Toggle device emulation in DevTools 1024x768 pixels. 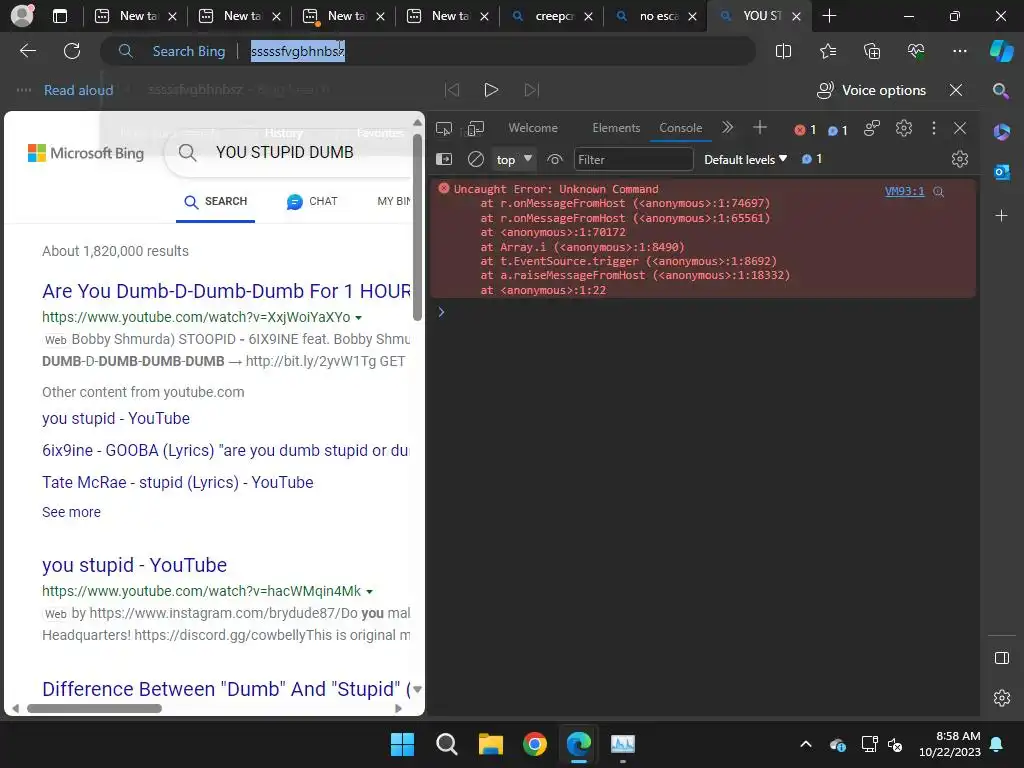(x=476, y=129)
